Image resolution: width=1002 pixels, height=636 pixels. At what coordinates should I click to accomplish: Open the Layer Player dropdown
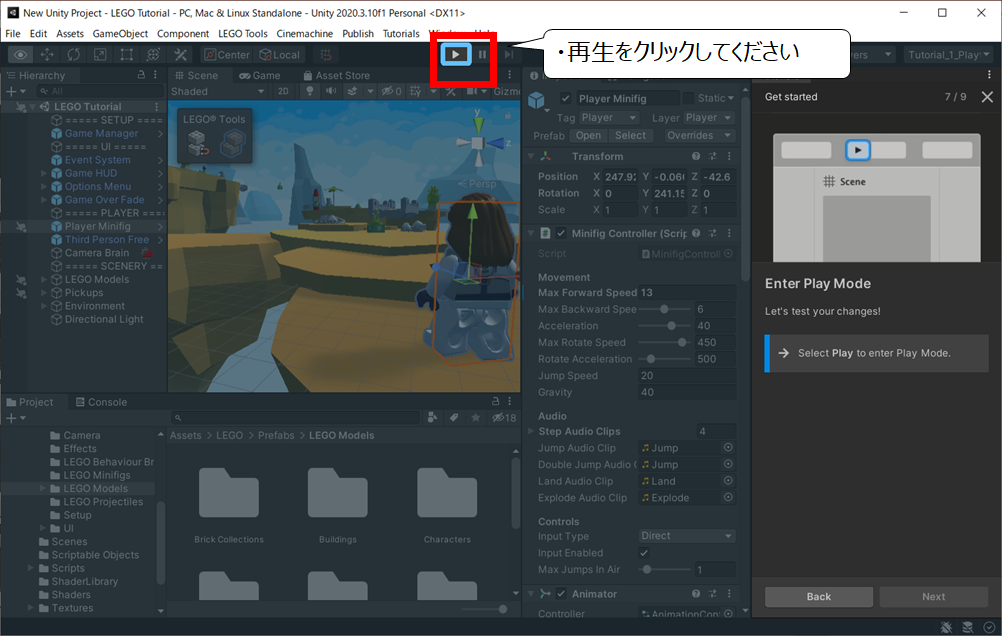[x=708, y=118]
